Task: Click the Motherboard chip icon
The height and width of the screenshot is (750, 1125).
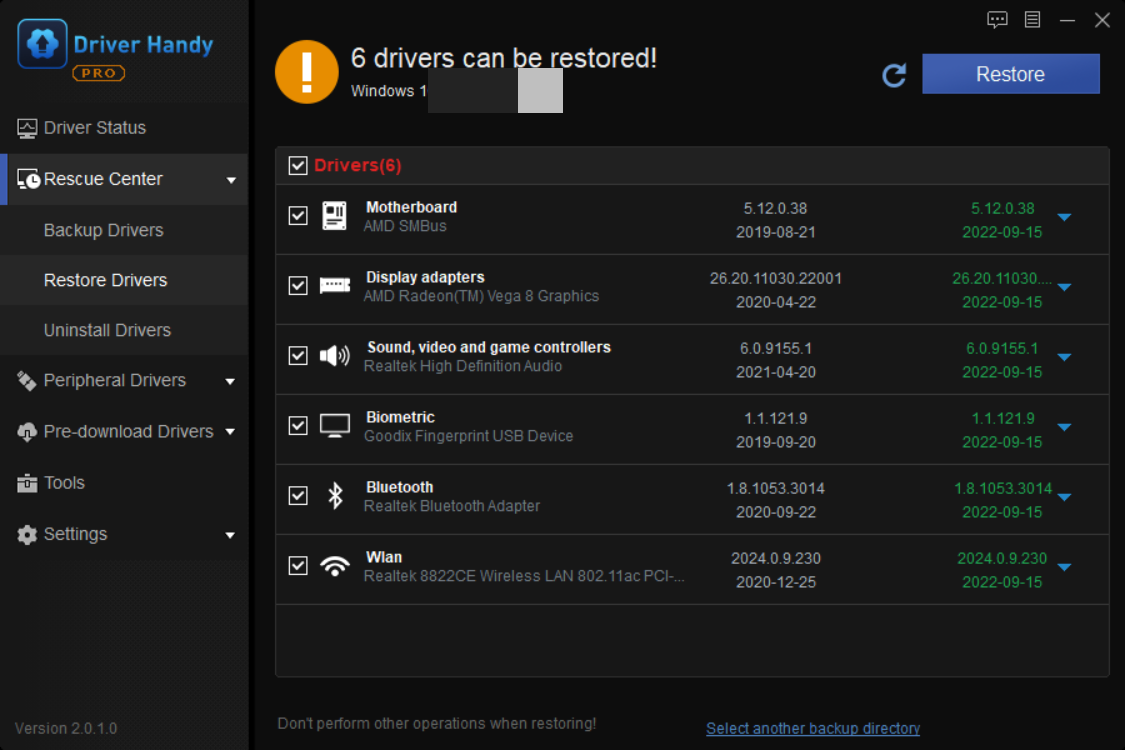Action: (334, 215)
